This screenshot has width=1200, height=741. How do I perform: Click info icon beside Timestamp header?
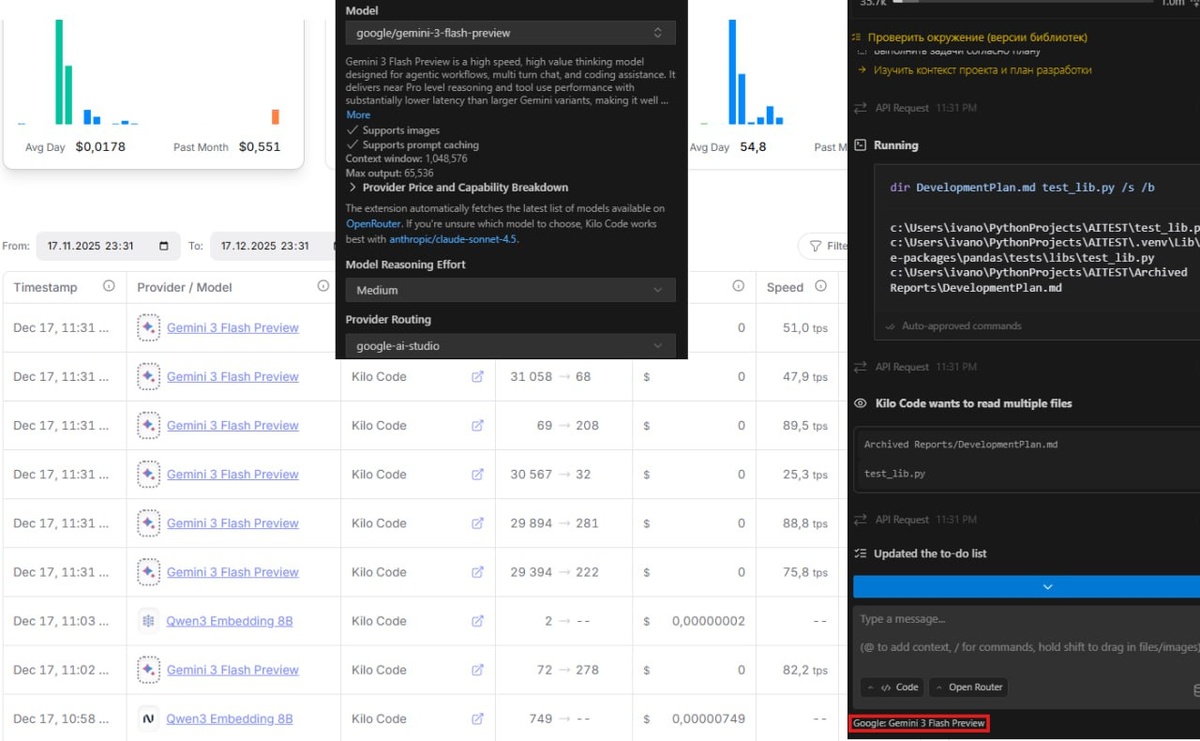coord(109,286)
